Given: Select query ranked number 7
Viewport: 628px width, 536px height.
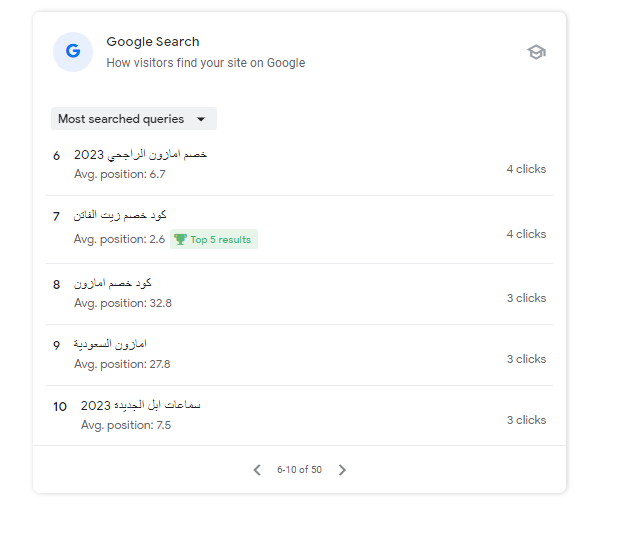Looking at the screenshot, I should [120, 216].
